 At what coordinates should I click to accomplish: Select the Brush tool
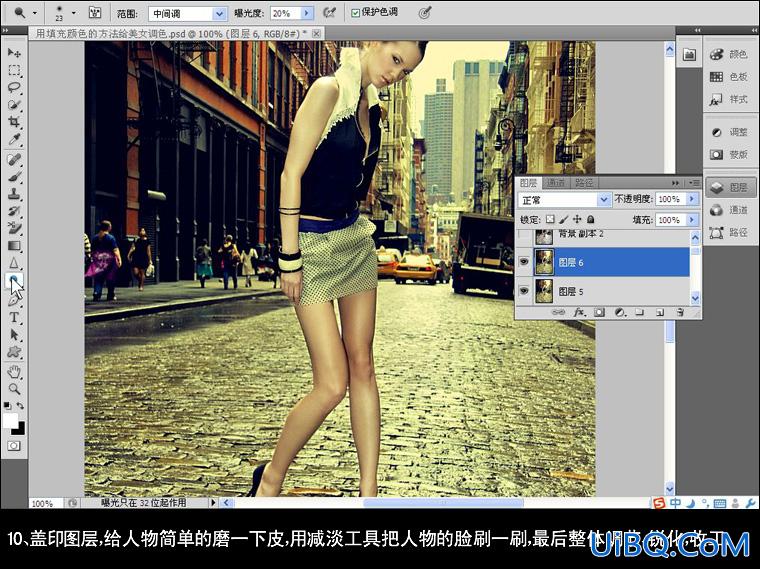pos(14,176)
